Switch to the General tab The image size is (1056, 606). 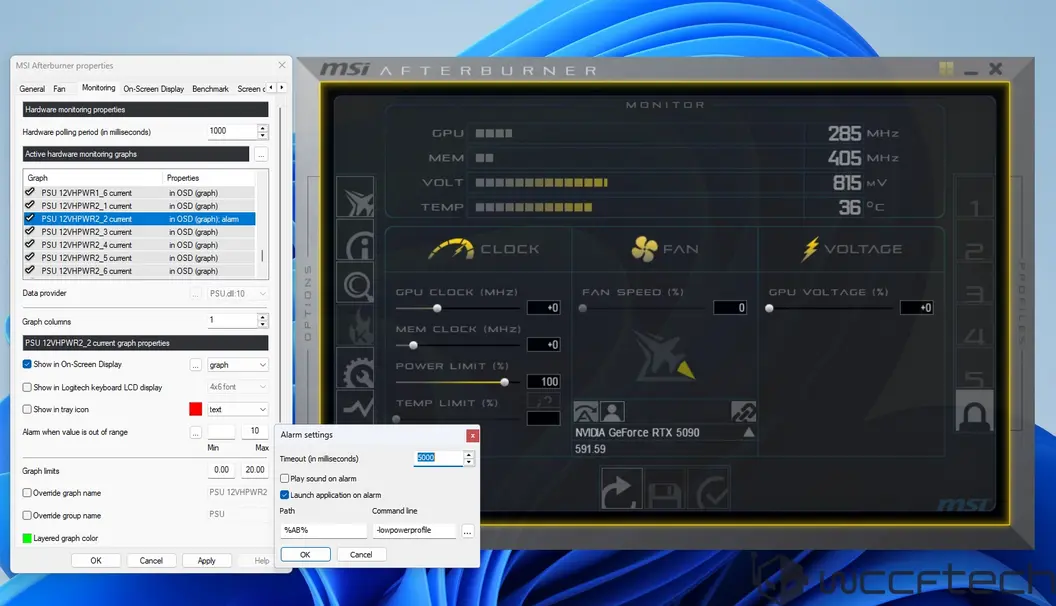click(x=32, y=89)
